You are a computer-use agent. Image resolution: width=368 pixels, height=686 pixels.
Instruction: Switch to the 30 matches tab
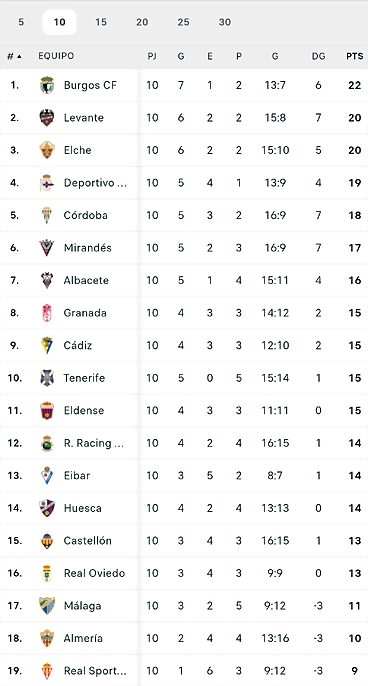coord(224,22)
